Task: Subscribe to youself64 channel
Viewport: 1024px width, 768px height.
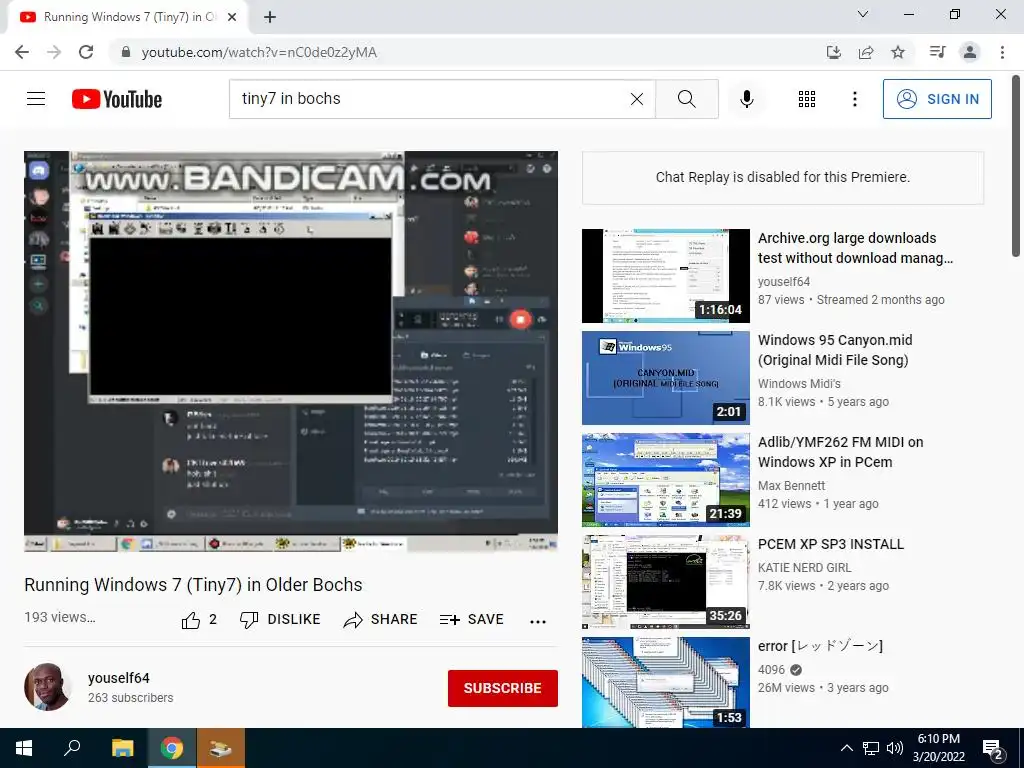Action: tap(502, 688)
